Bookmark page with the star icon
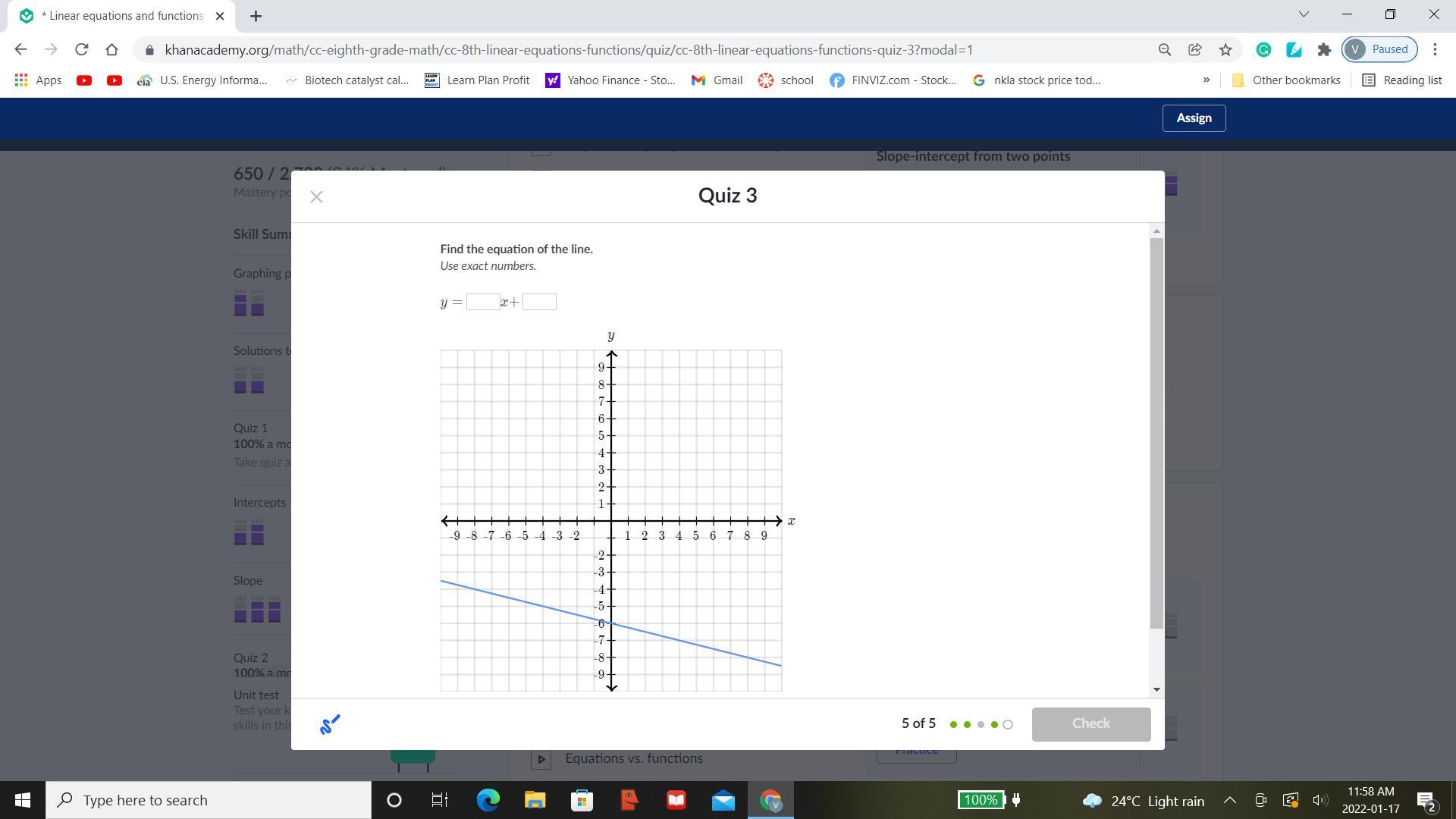Viewport: 1456px width, 819px height. pos(1225,50)
